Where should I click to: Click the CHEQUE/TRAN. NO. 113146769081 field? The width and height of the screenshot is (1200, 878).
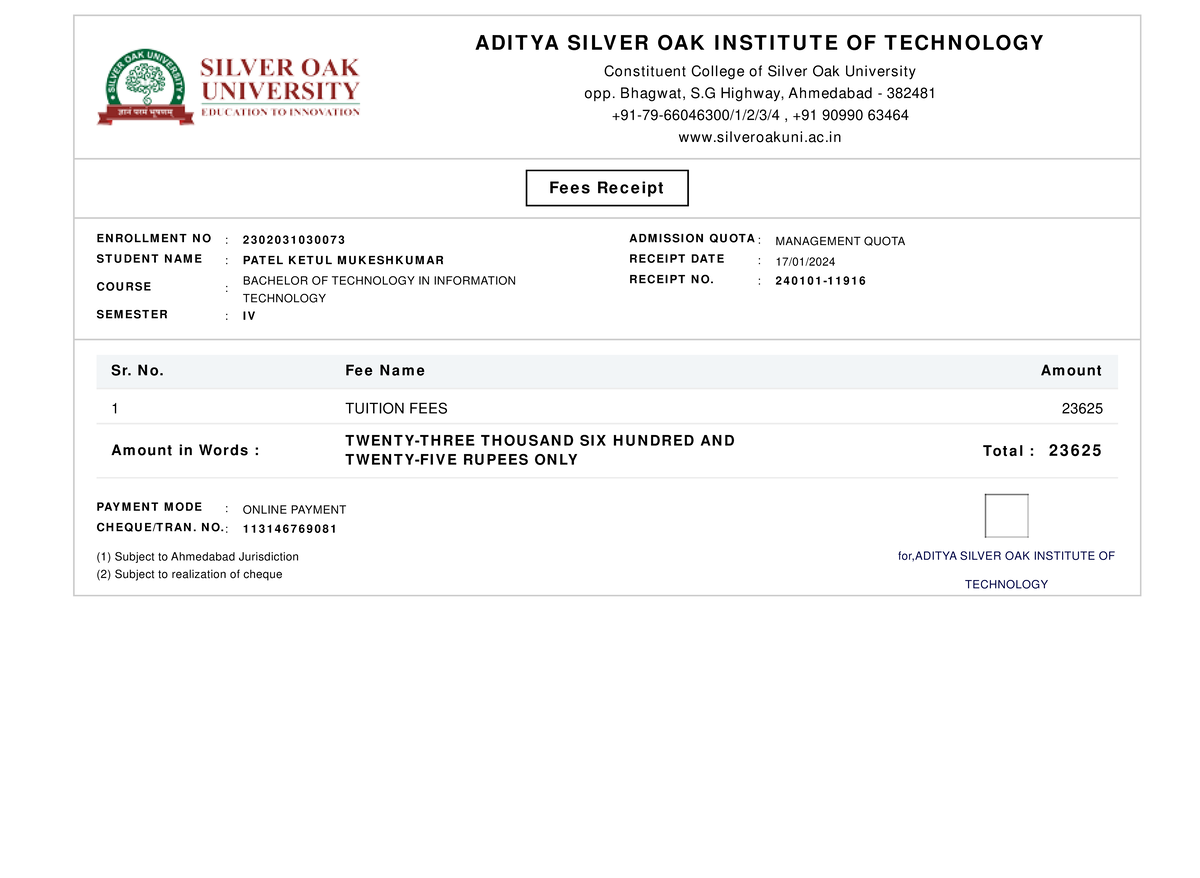[x=289, y=528]
